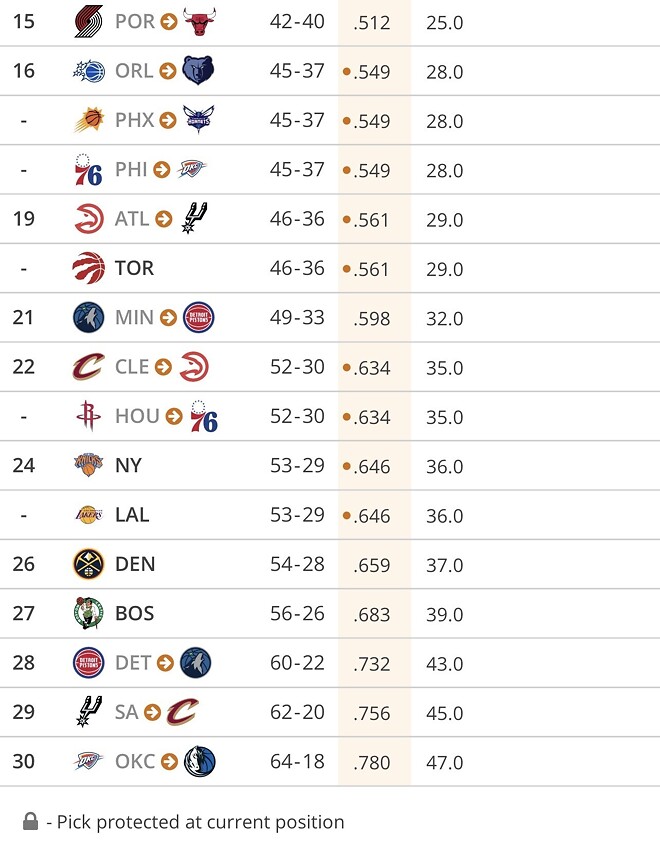Open the LAL team link
Screen dimensions: 660x849
(x=132, y=515)
